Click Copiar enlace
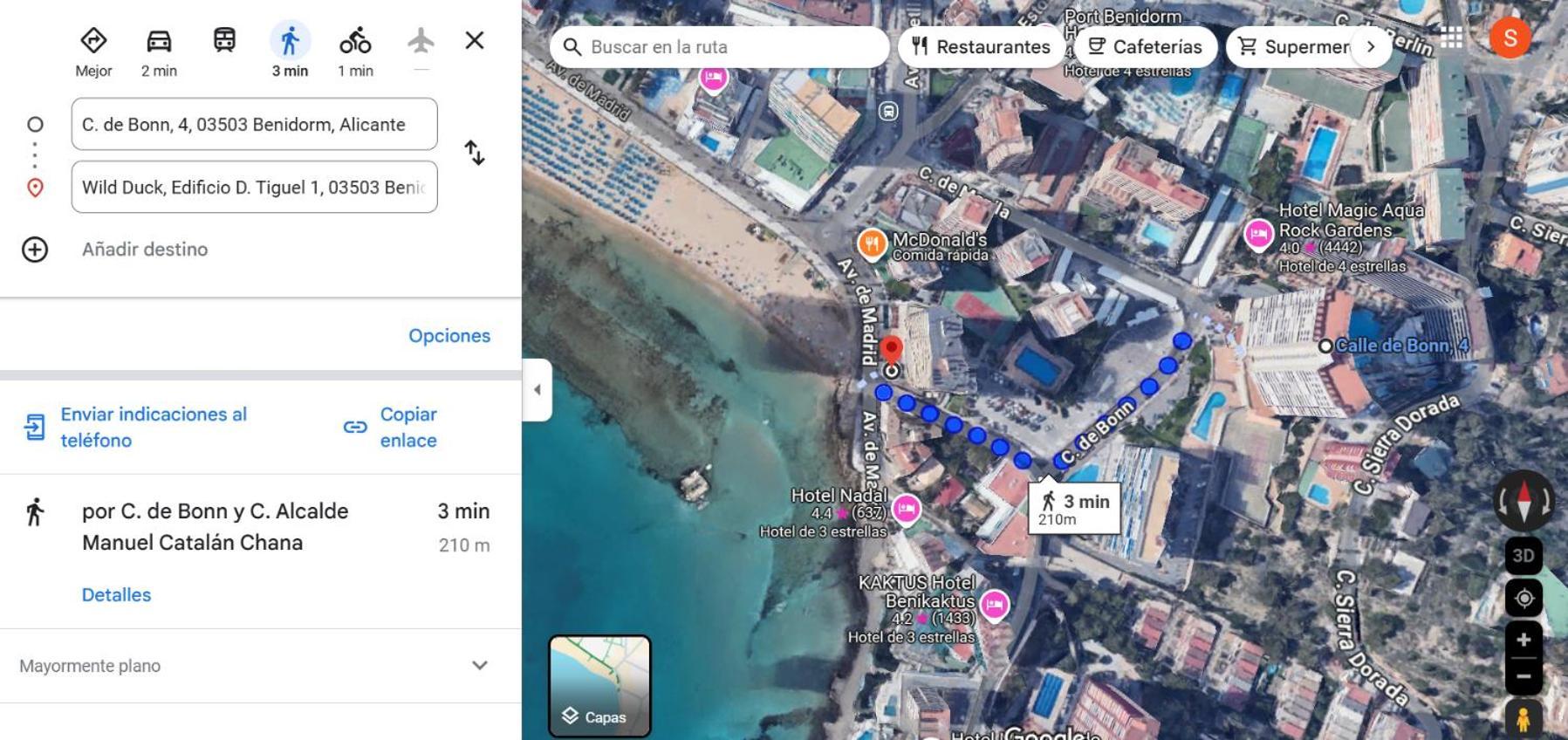Viewport: 1568px width, 740px height. coord(408,427)
